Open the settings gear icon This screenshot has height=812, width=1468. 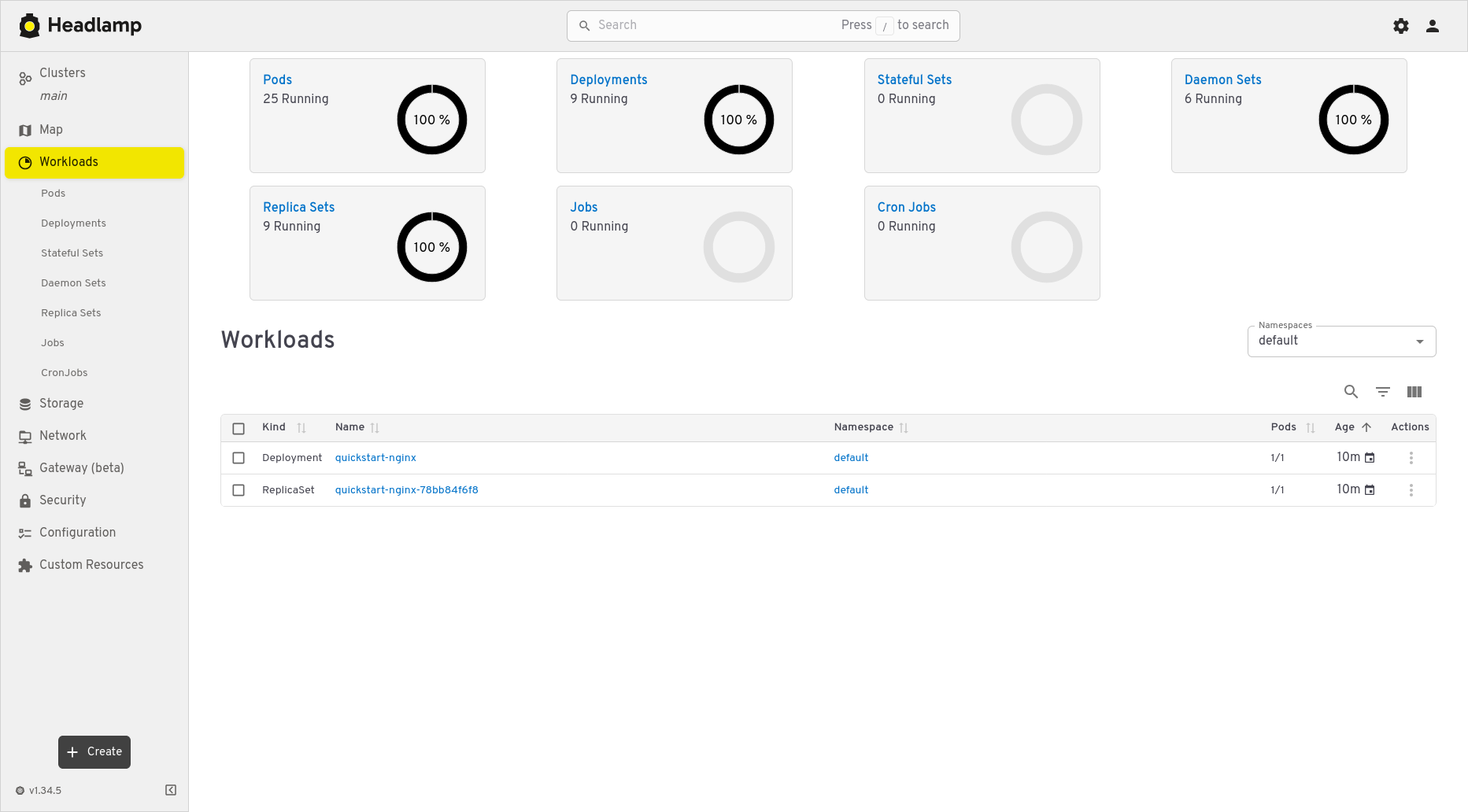click(x=1400, y=26)
